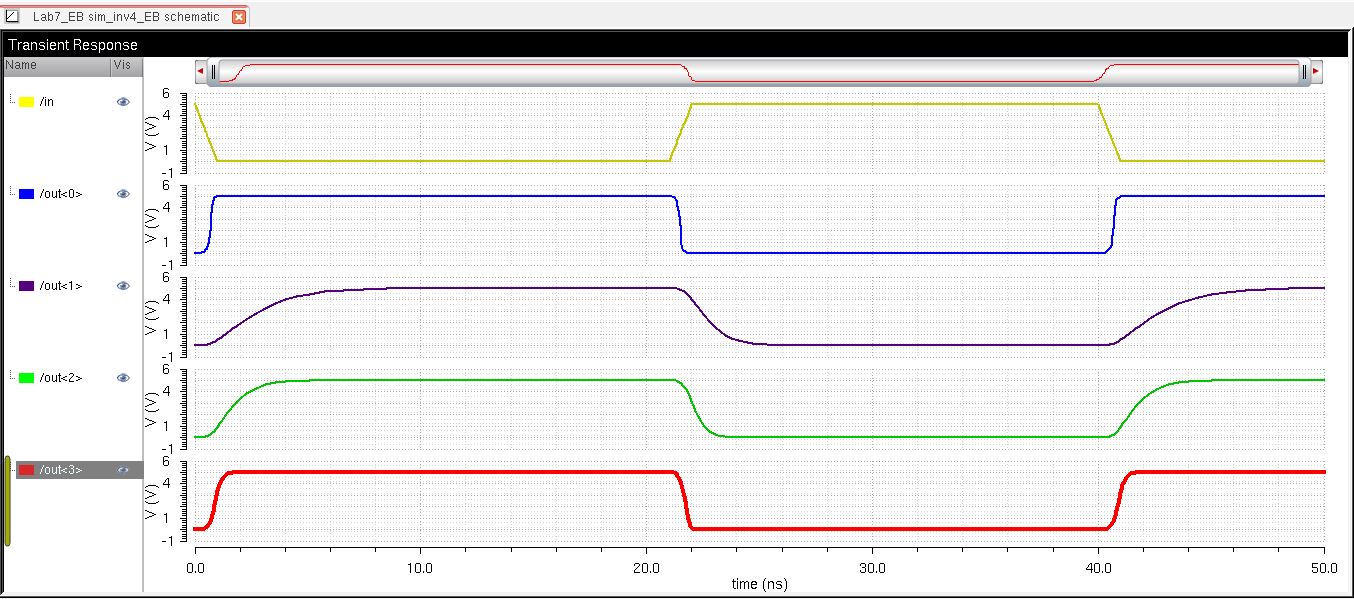Click the blue /out<0> color swatch
This screenshot has height=599, width=1354.
pyautogui.click(x=27, y=194)
